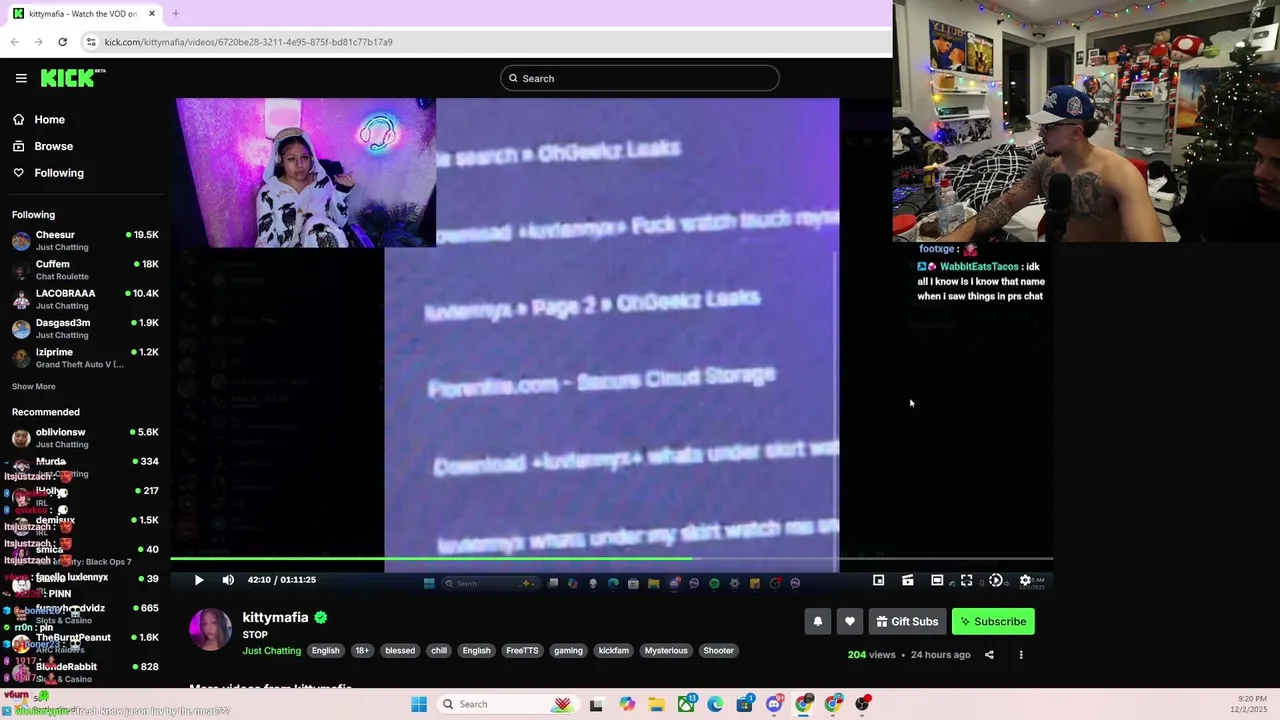This screenshot has height=720, width=1280.
Task: Go back in browser history
Action: click(x=15, y=42)
